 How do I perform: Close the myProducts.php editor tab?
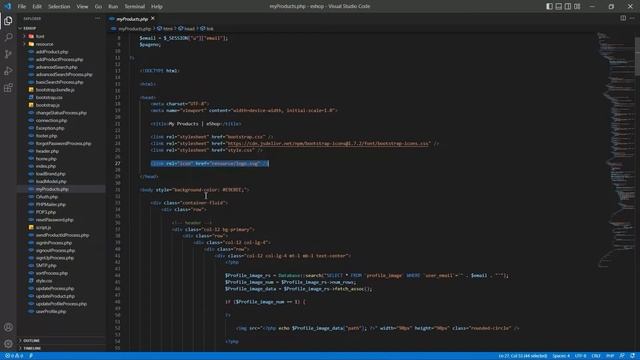(153, 19)
